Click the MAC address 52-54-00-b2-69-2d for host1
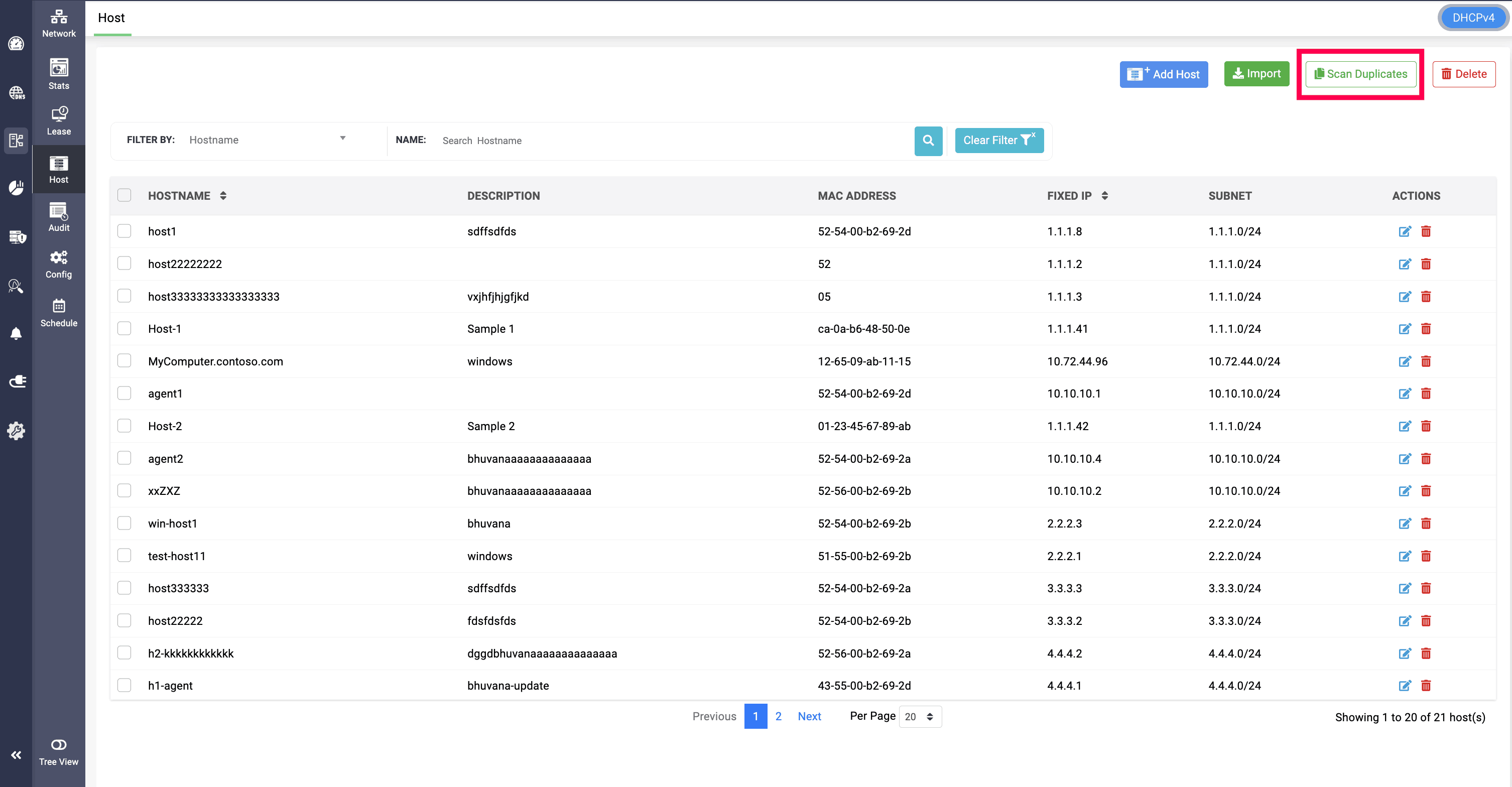This screenshot has height=787, width=1512. pyautogui.click(x=864, y=231)
